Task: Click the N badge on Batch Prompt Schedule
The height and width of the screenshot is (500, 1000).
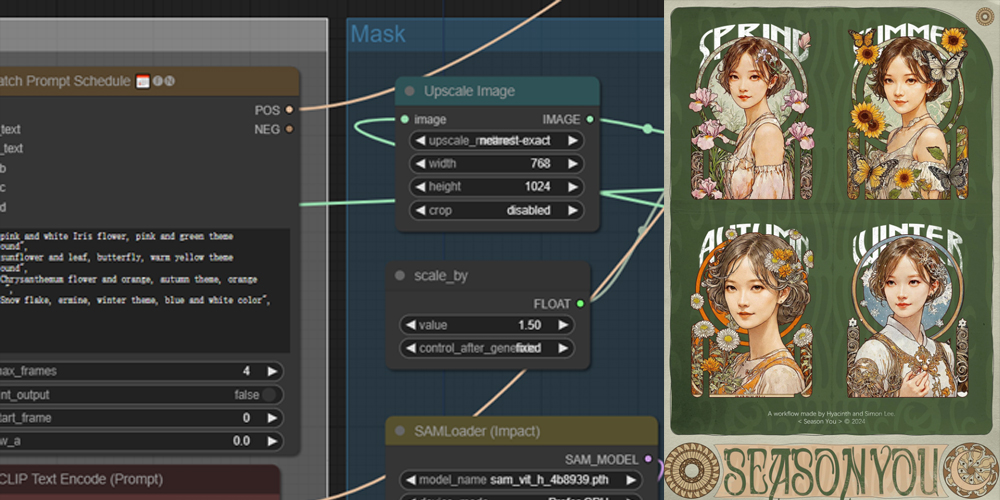Action: click(x=169, y=81)
